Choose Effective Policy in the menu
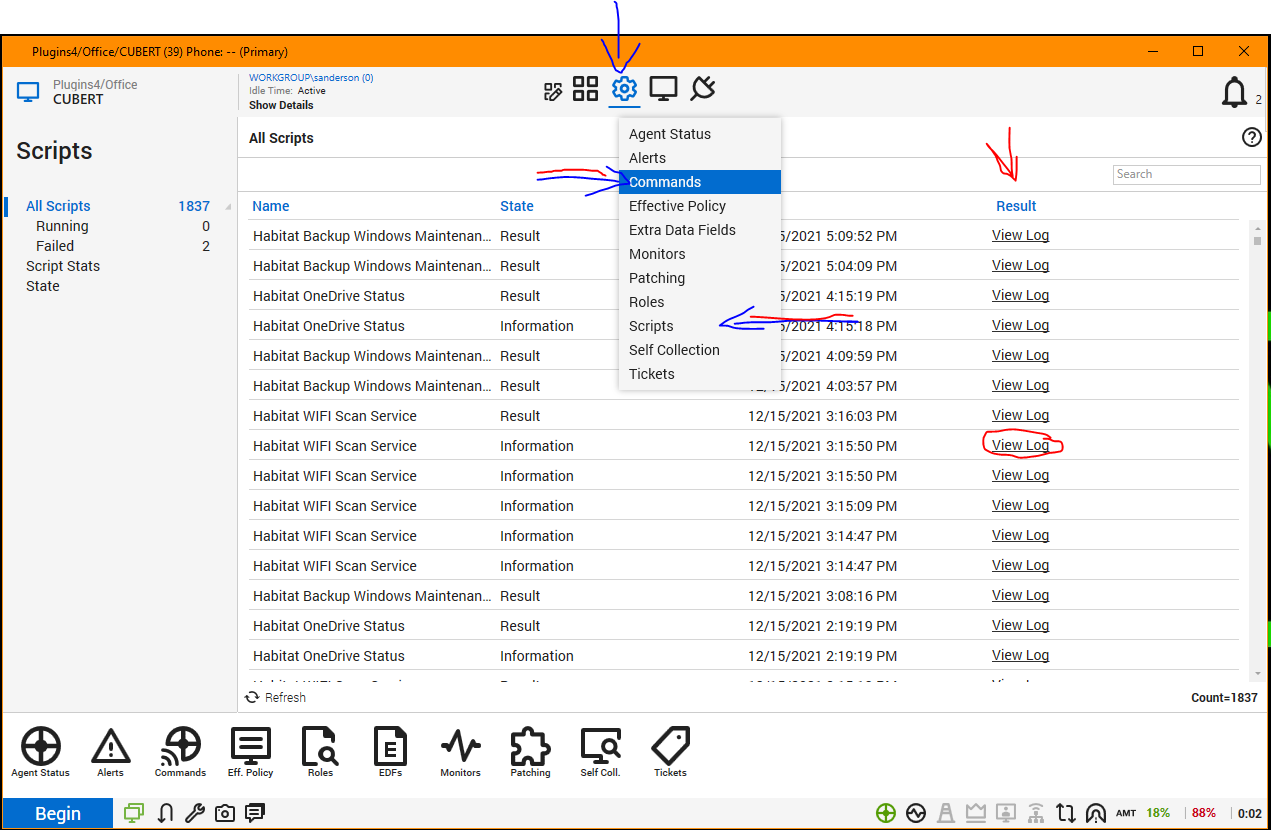This screenshot has height=830, width=1271. tap(677, 206)
